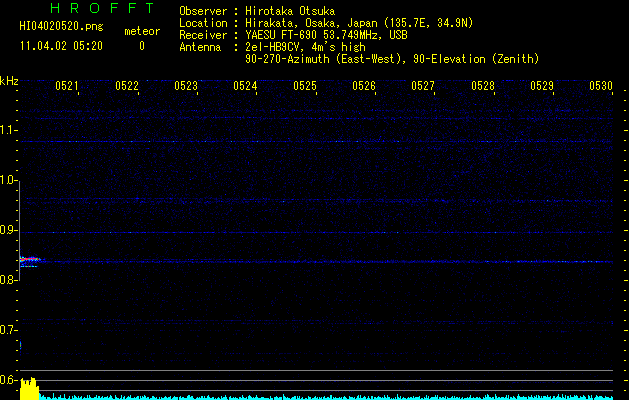Viewport: 629px width, 400px height.
Task: Click the 0524 time marker
Action: (x=245, y=86)
